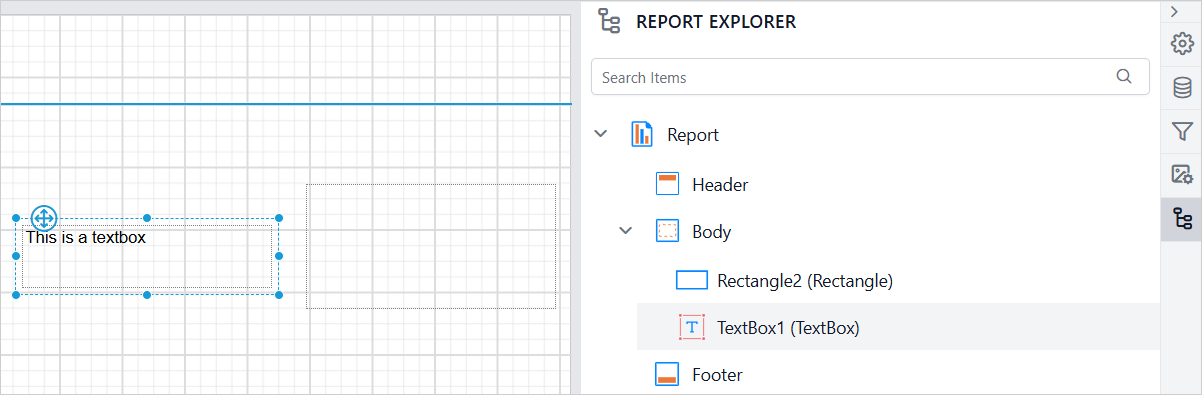This screenshot has height=395, width=1202.
Task: Select Header in the report explorer
Action: click(x=720, y=184)
